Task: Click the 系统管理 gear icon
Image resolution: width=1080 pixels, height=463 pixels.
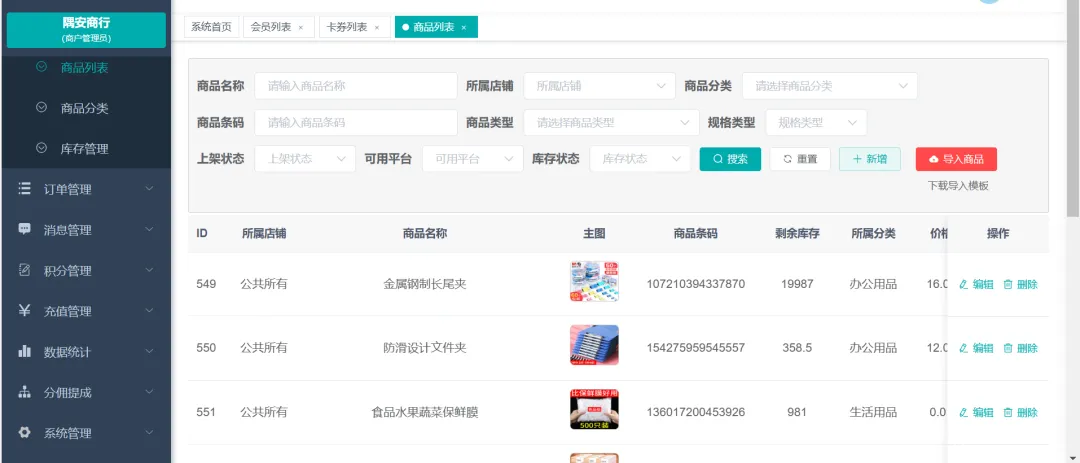Action: point(24,433)
